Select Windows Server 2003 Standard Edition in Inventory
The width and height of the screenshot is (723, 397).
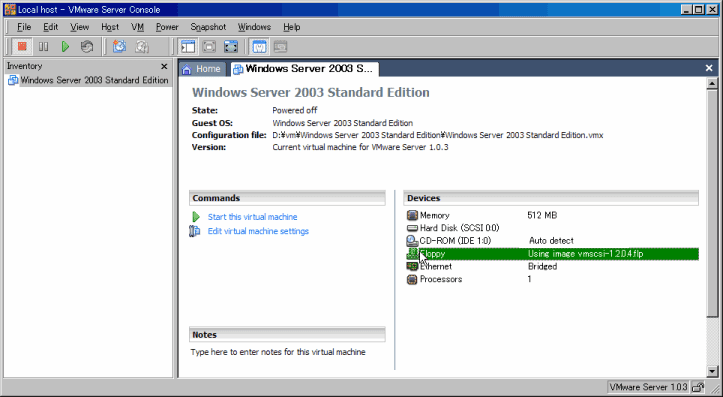94,80
